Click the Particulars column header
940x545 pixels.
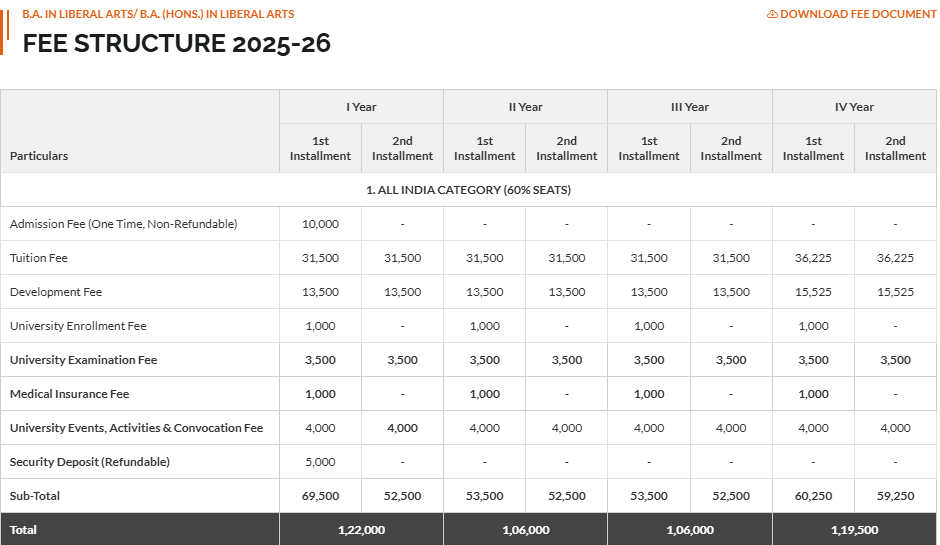(x=39, y=156)
